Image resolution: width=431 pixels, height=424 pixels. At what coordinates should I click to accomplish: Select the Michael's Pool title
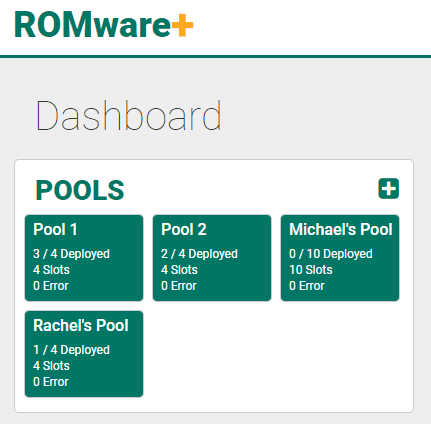[341, 230]
